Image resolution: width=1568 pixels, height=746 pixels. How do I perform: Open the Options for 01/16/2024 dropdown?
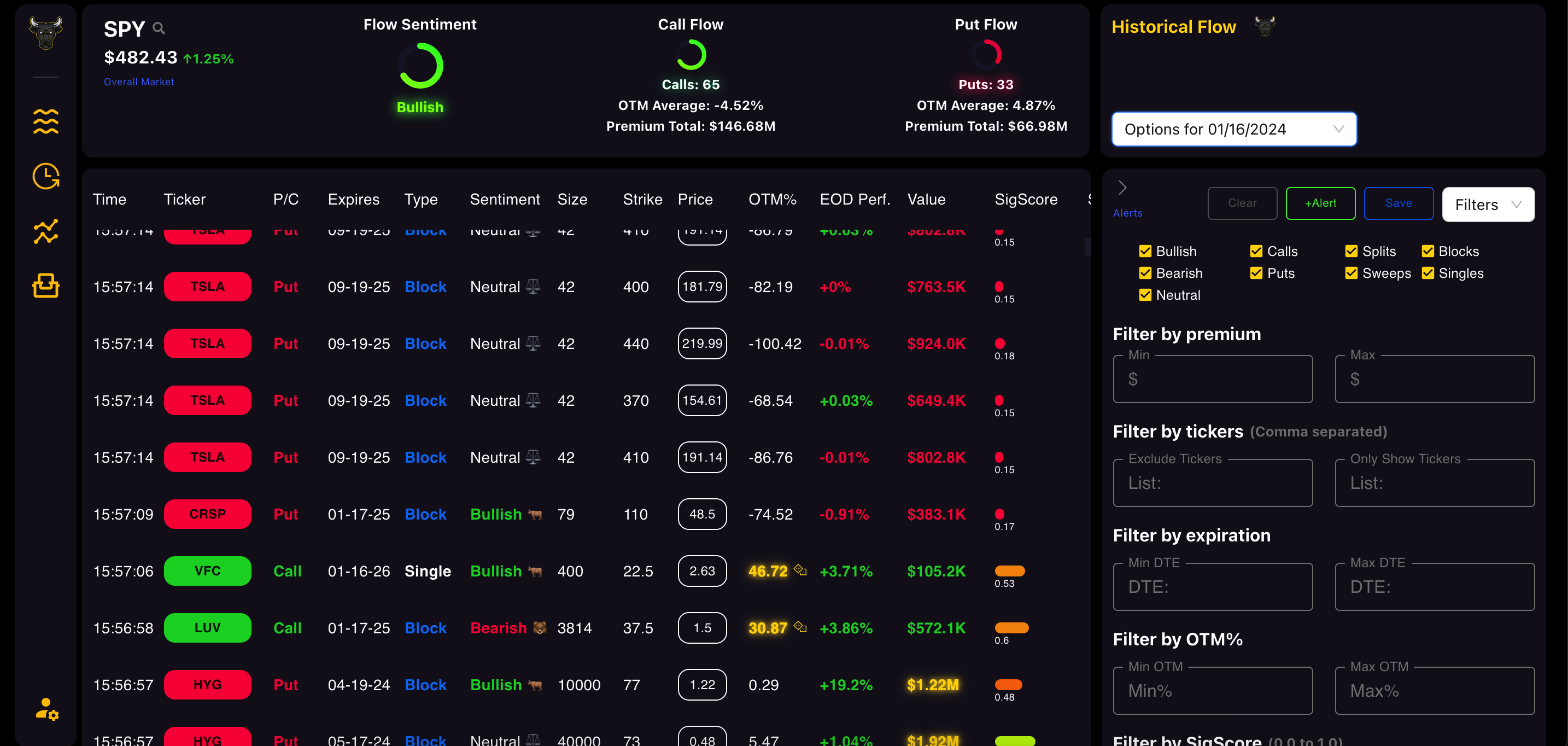pyautogui.click(x=1233, y=129)
